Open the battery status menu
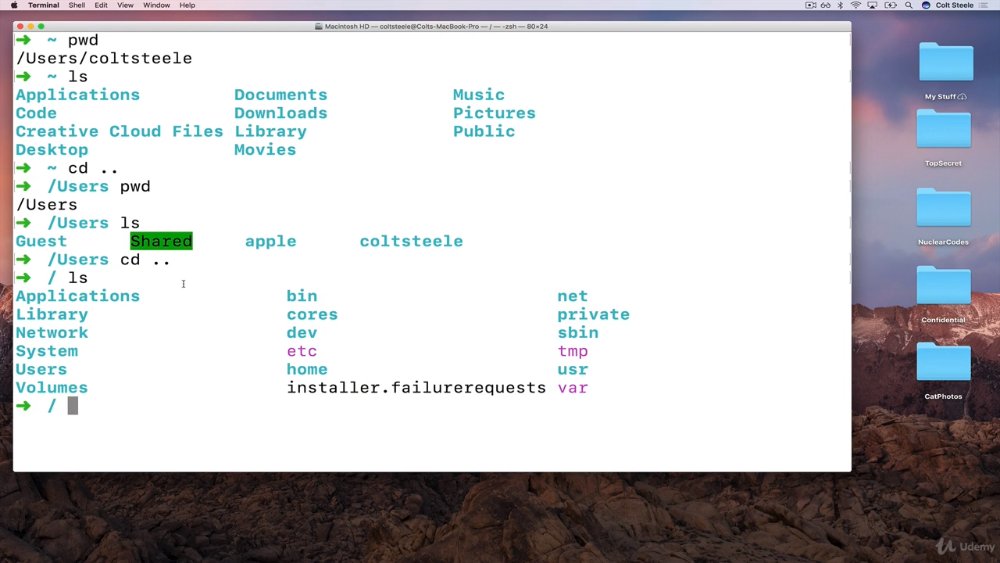This screenshot has width=1000, height=563. click(x=890, y=5)
